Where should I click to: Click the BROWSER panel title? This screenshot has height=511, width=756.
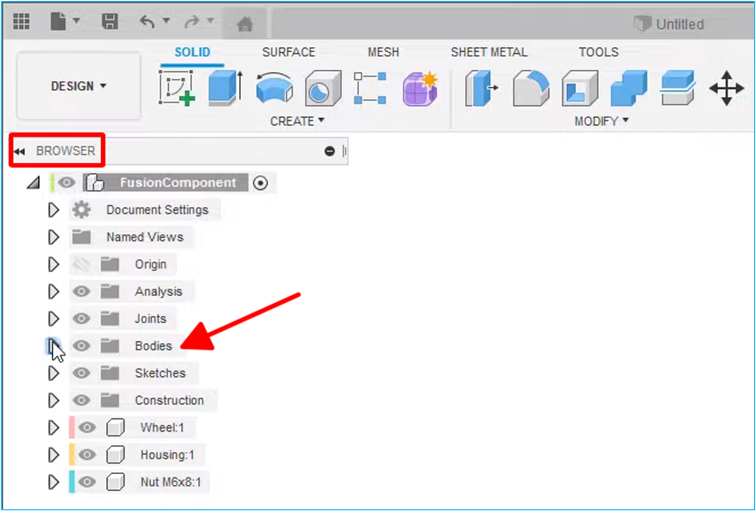coord(66,151)
